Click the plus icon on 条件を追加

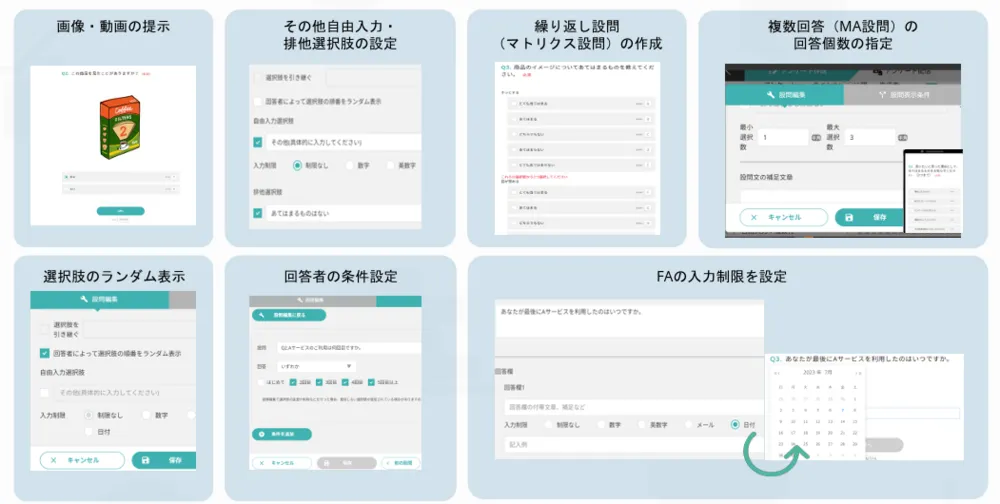click(260, 435)
